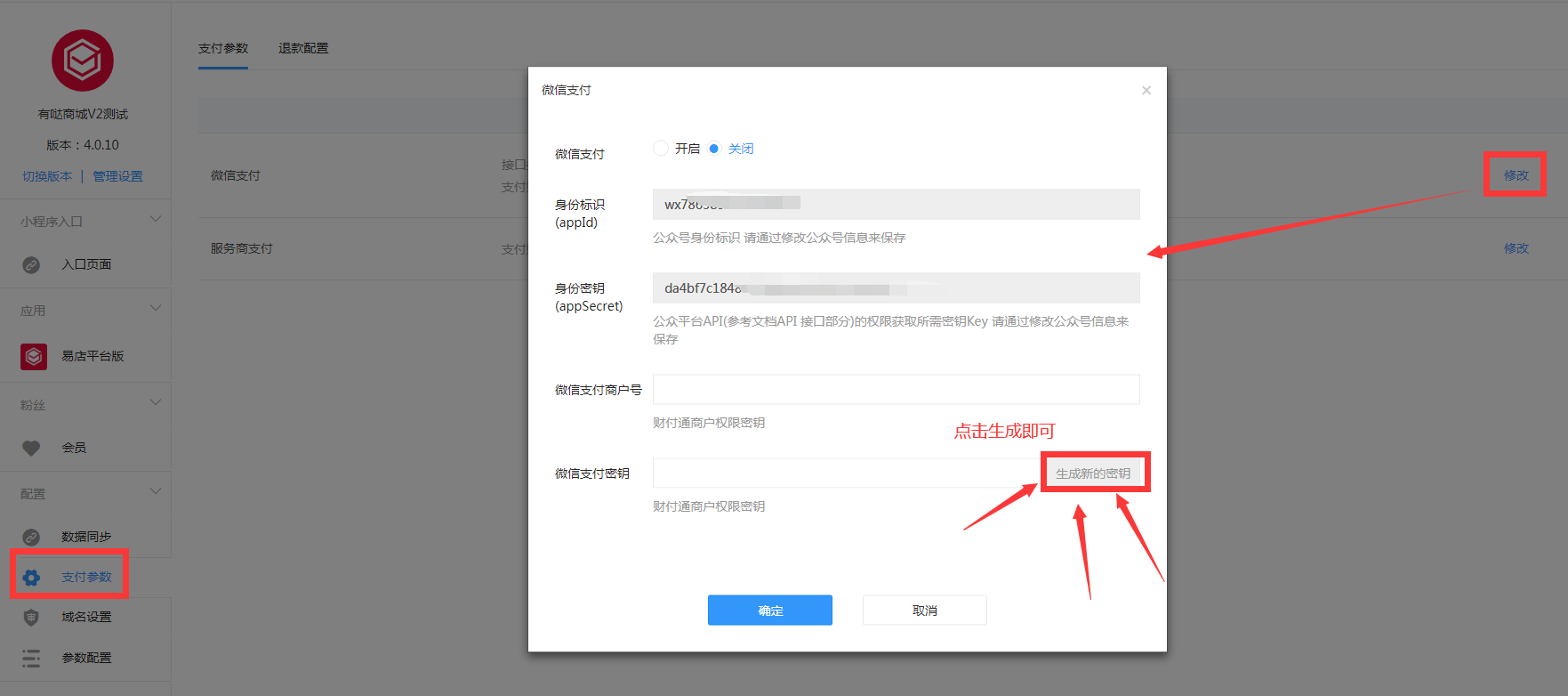
Task: Collapse the 粉丝 sidebar section
Action: pos(156,402)
